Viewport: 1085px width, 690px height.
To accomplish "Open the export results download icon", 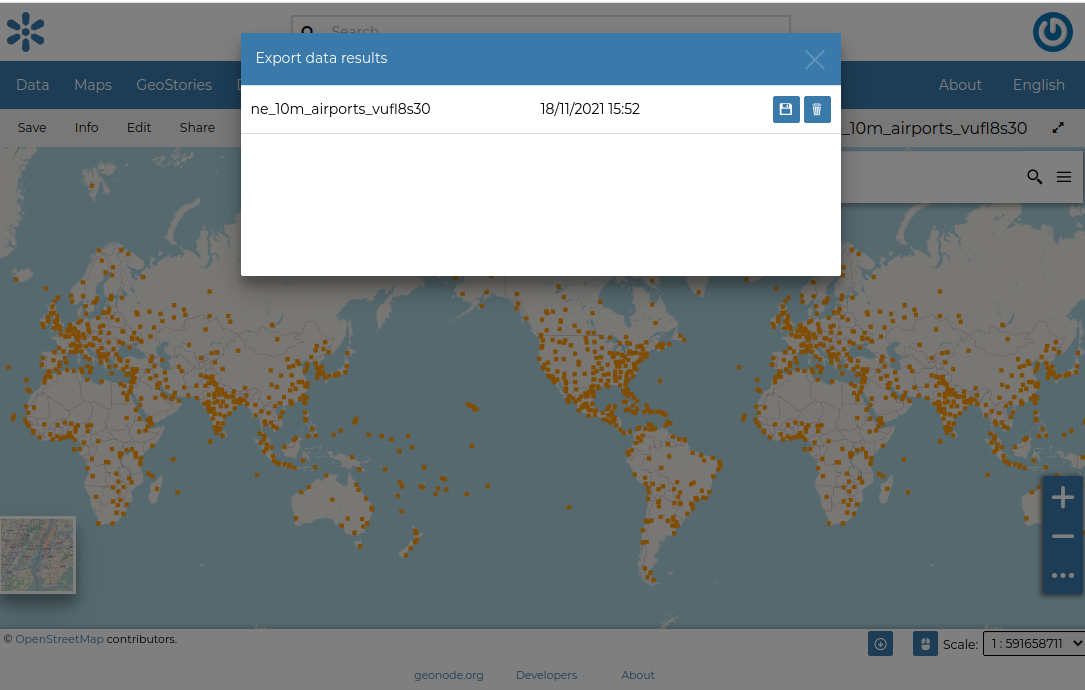I will point(880,644).
